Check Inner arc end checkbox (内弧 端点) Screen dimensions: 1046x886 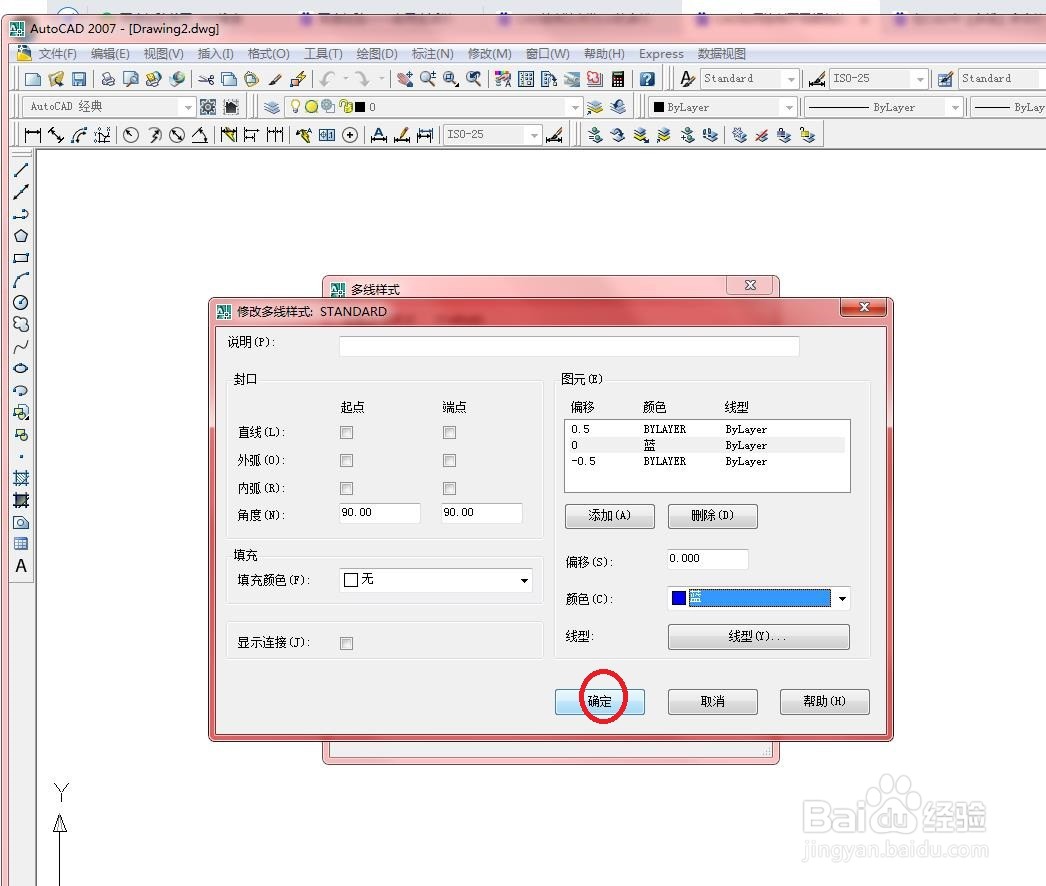tap(449, 488)
